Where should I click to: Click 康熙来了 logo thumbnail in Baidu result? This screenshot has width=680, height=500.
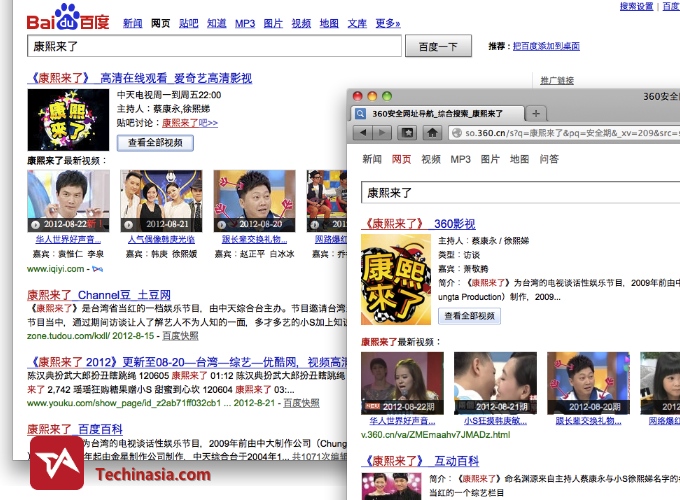tap(68, 120)
